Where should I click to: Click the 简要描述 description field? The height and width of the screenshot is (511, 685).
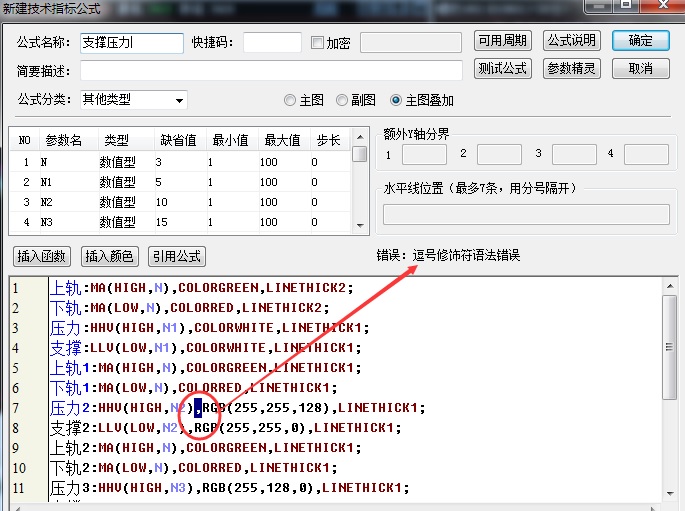271,70
